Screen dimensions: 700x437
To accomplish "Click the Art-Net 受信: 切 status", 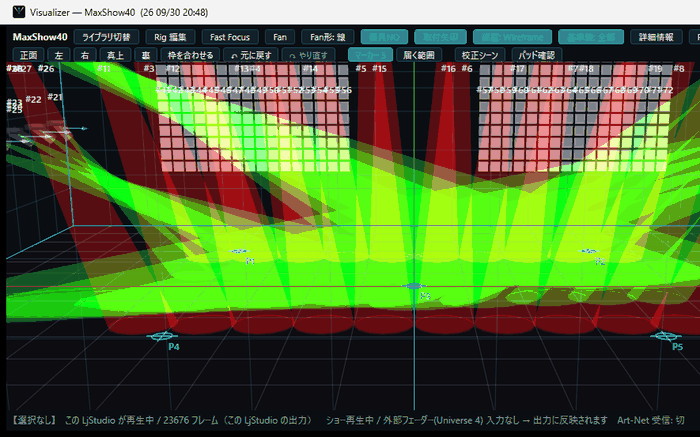I will (x=651, y=420).
